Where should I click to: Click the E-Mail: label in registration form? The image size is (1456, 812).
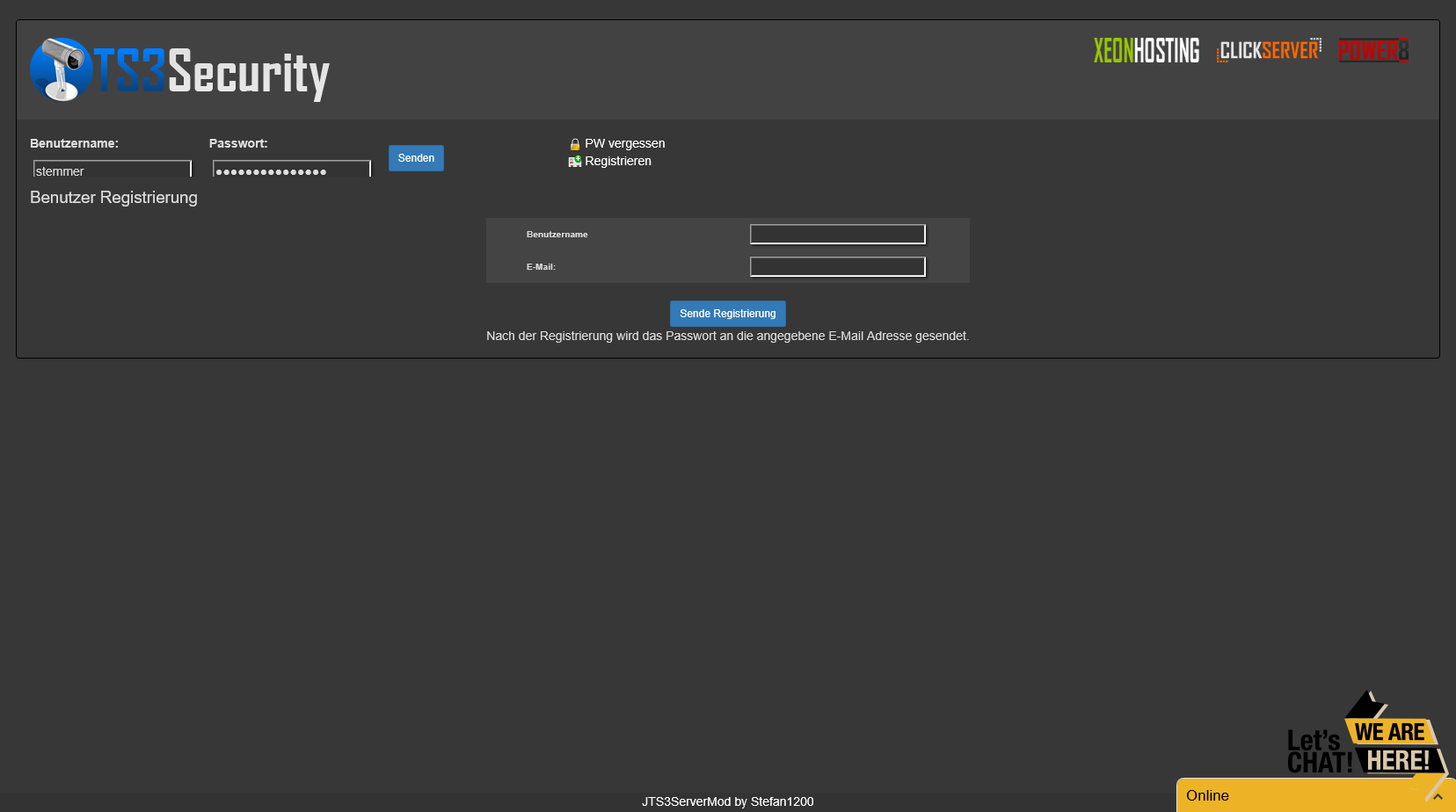coord(541,267)
